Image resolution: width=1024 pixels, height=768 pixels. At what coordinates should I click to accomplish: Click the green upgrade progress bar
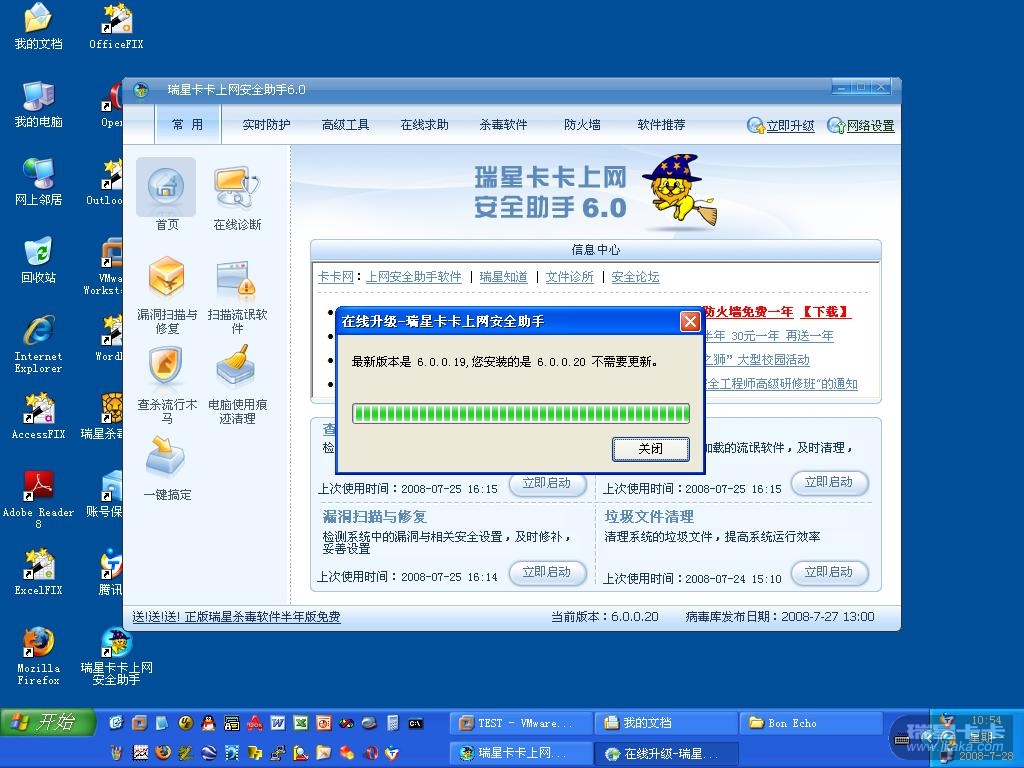[x=520, y=413]
